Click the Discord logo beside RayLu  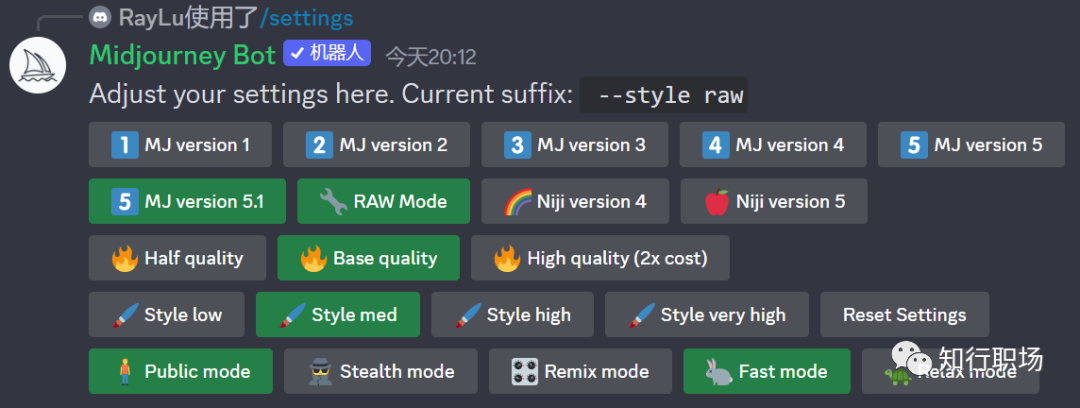coord(101,17)
